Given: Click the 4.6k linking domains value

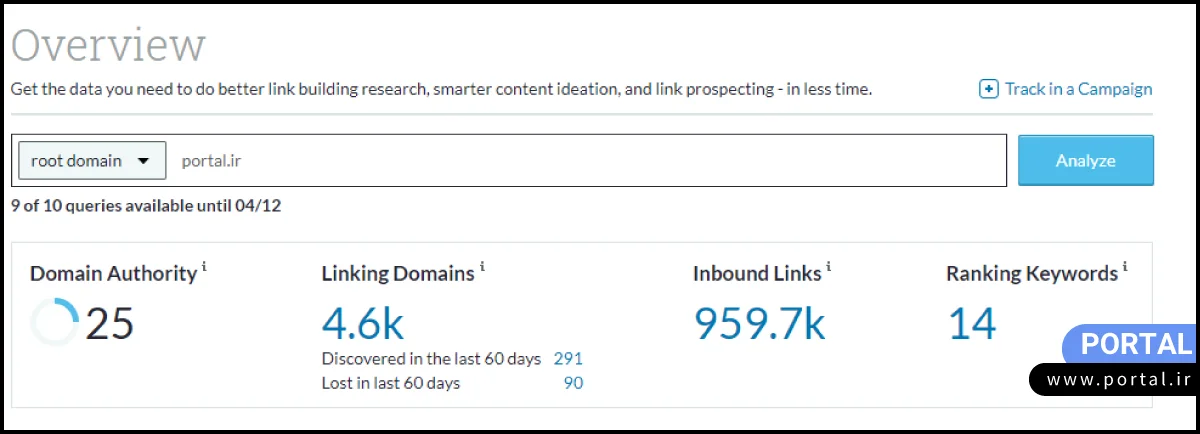Looking at the screenshot, I should pos(362,323).
